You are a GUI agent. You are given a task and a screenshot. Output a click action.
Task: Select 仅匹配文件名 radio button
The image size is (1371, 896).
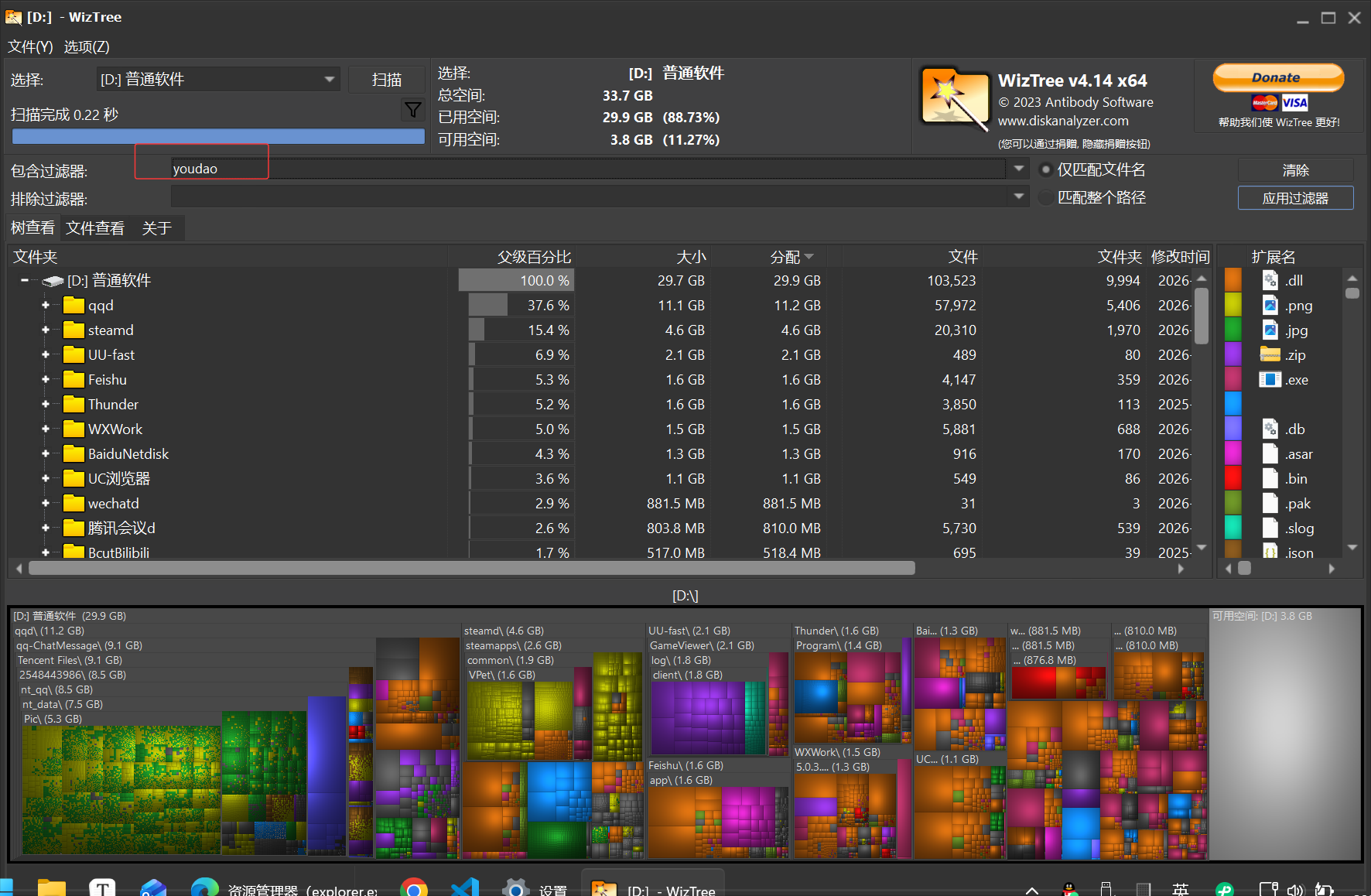1046,169
